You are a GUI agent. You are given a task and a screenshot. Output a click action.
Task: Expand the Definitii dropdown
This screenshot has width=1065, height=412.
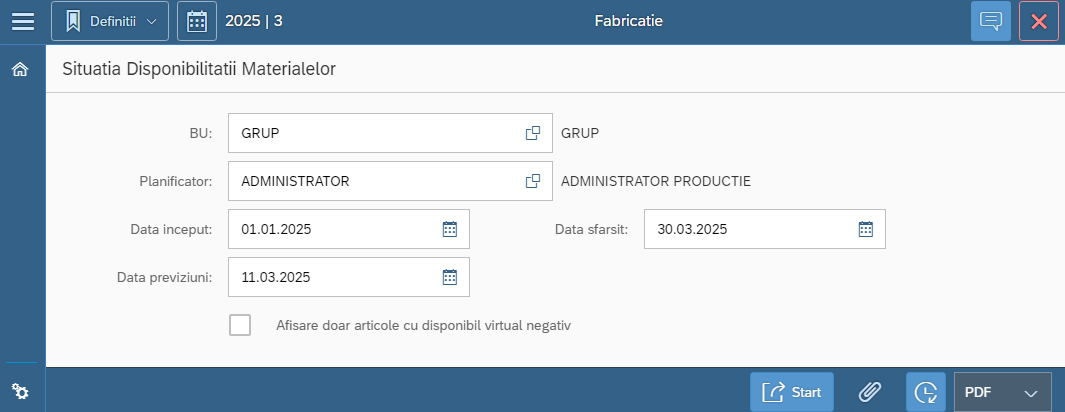click(x=110, y=21)
